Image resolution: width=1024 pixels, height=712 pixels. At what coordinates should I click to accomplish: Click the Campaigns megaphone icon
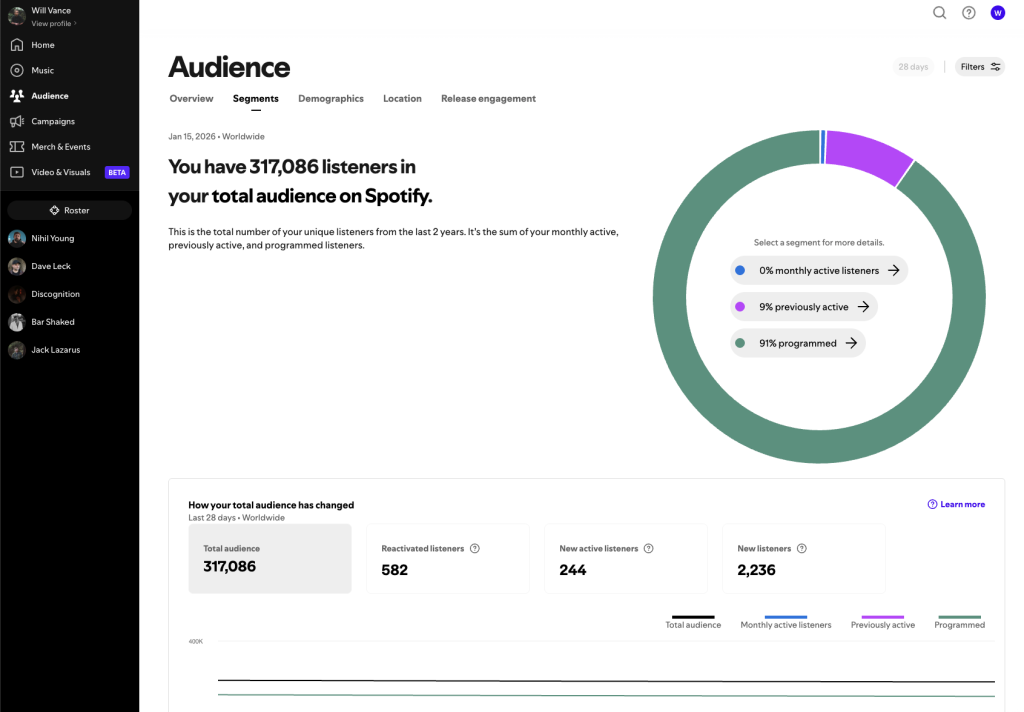point(16,122)
